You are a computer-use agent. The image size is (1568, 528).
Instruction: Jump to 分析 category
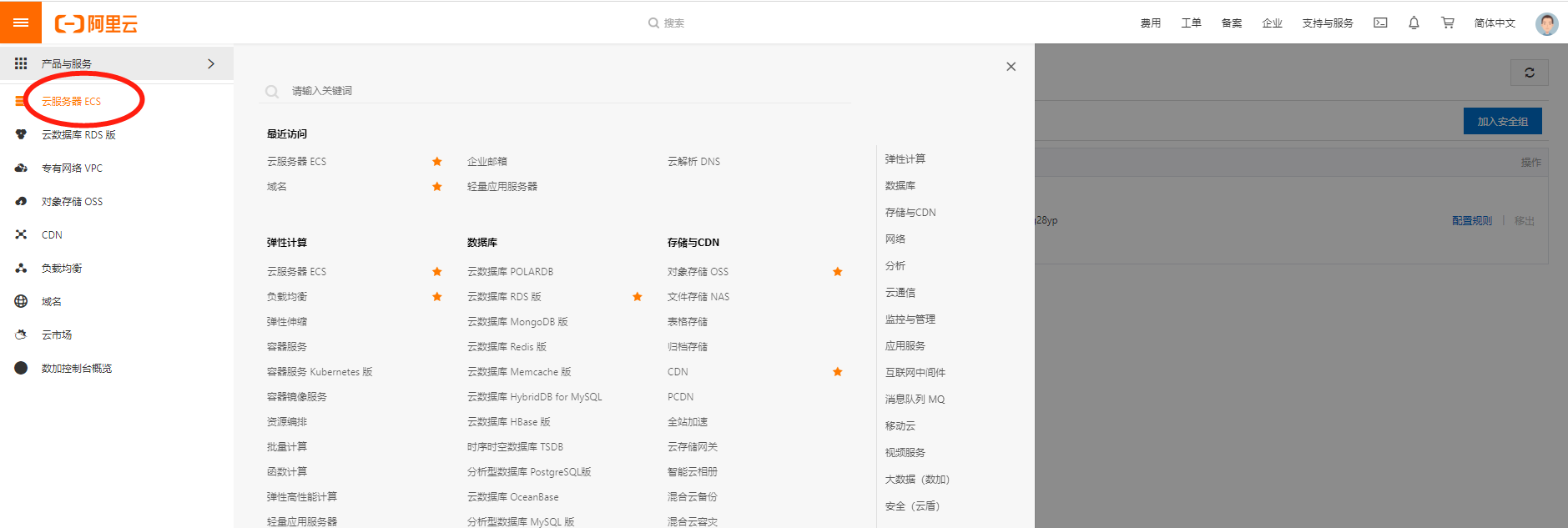pyautogui.click(x=895, y=266)
